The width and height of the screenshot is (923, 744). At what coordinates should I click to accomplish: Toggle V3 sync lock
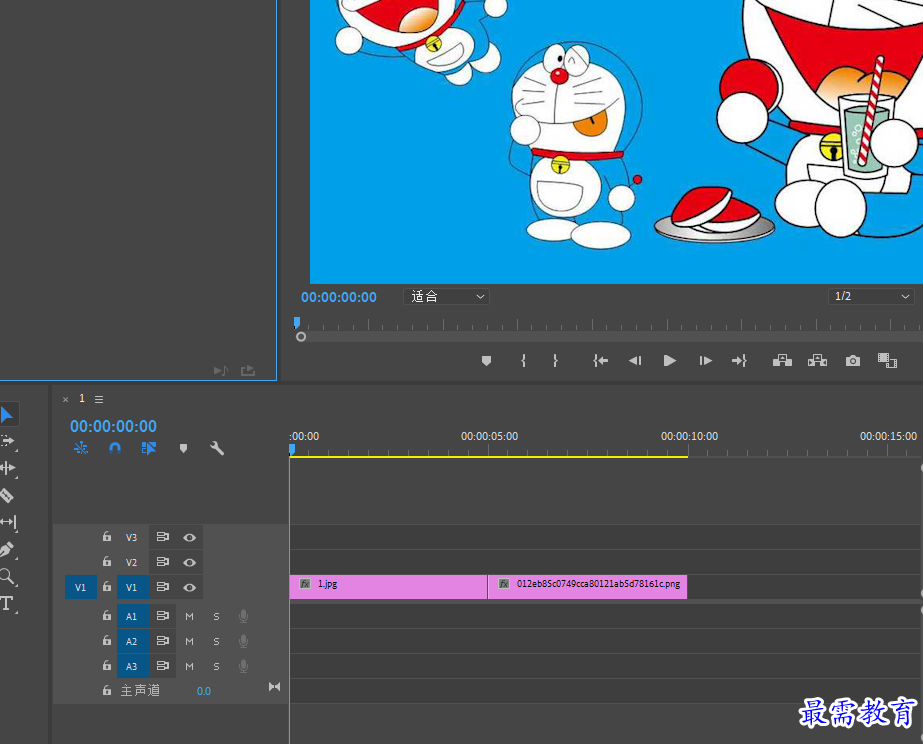(x=162, y=537)
